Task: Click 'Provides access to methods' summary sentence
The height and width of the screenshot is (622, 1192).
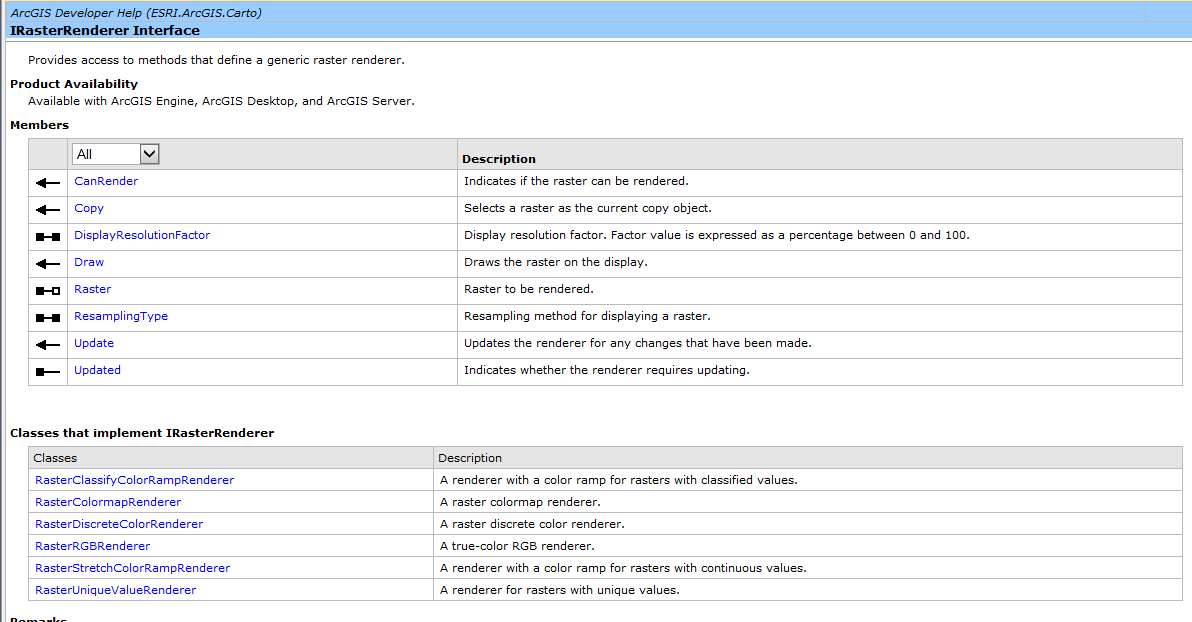Action: point(216,60)
